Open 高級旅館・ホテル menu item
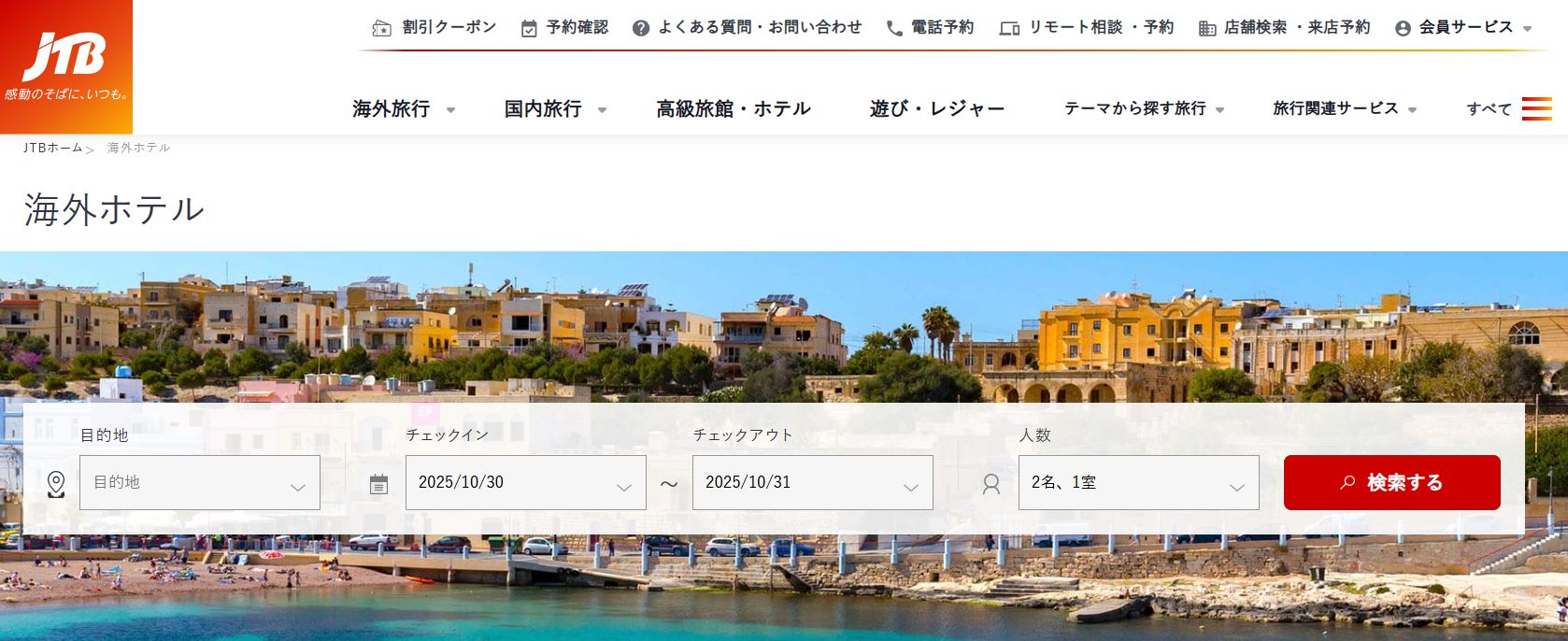 [734, 108]
